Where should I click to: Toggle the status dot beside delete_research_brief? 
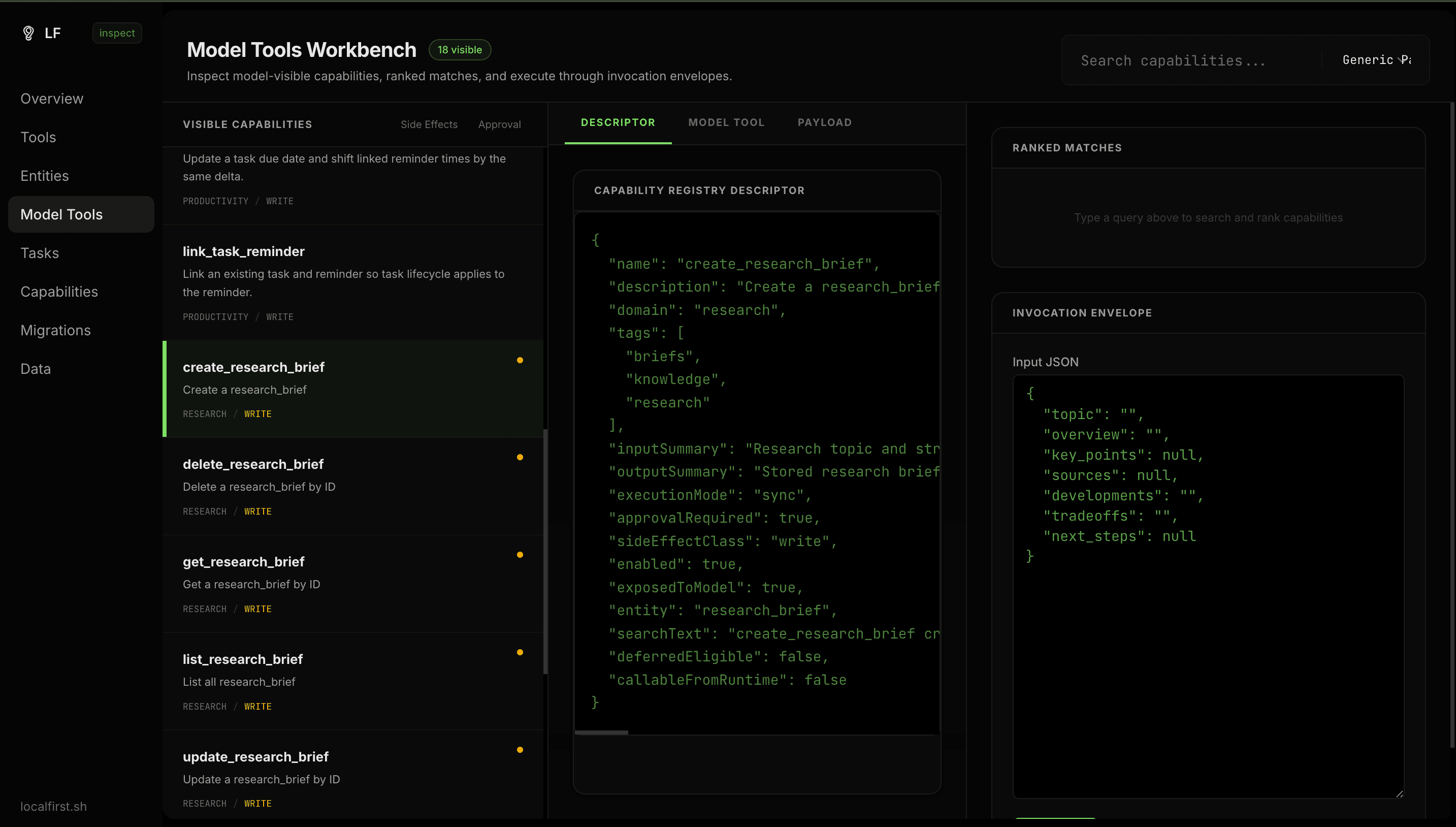(x=520, y=457)
